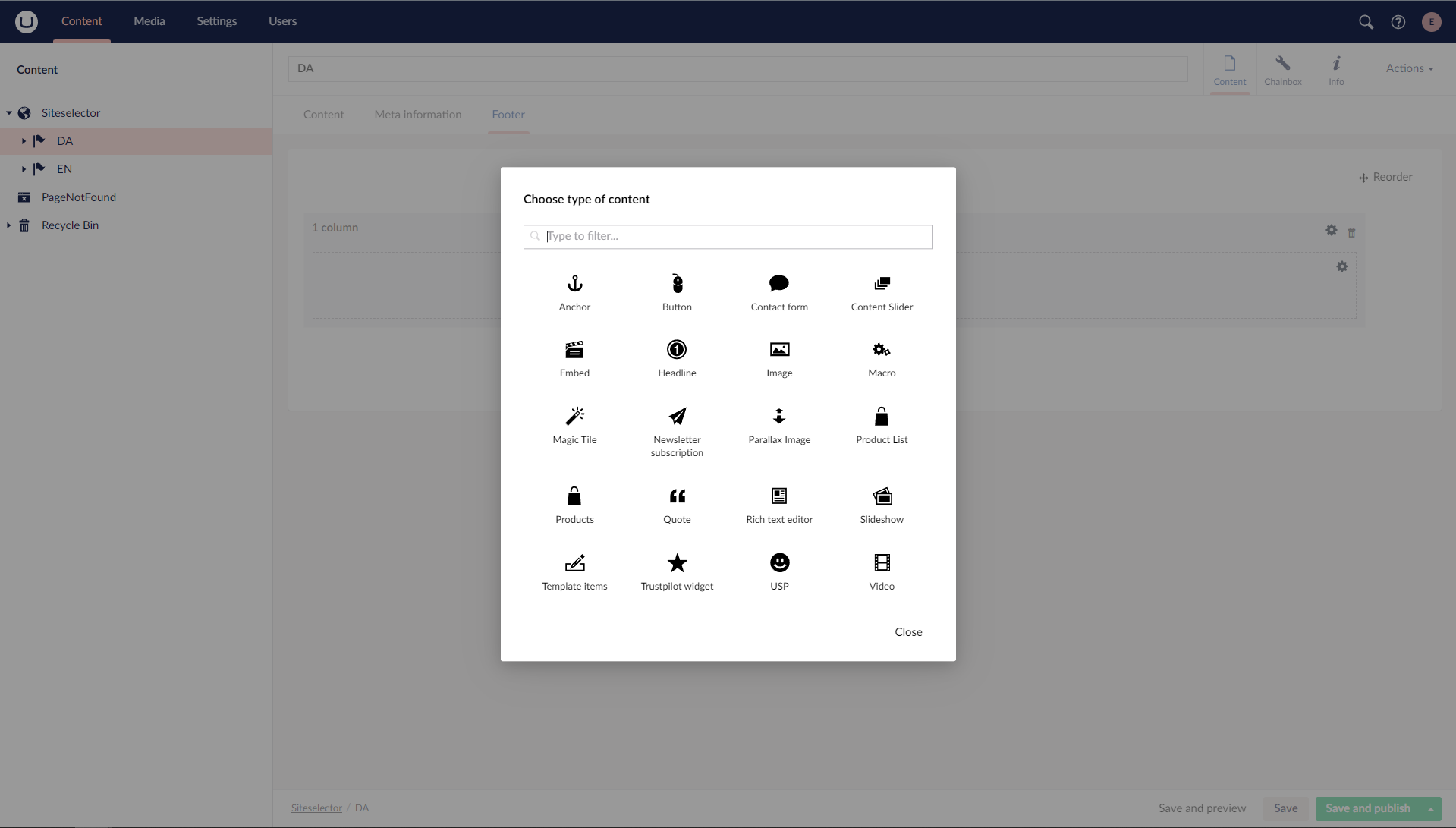Choose the Anchor content type icon
Screen dimensions: 1456x828
(574, 284)
